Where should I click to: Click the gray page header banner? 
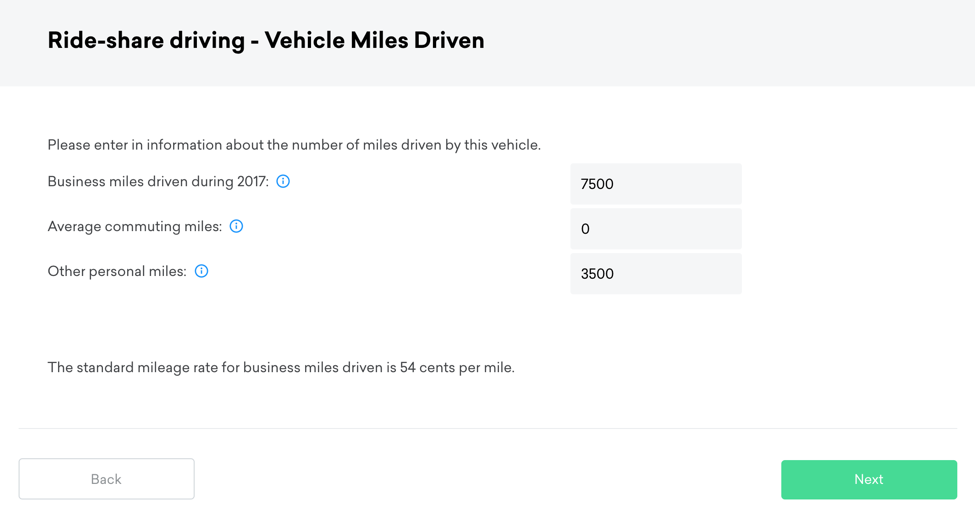tap(750, 42)
